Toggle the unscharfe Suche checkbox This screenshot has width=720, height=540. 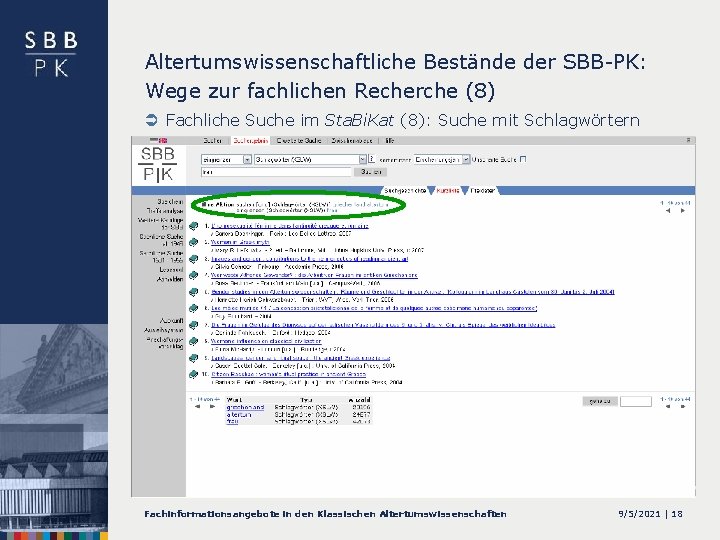click(x=523, y=159)
